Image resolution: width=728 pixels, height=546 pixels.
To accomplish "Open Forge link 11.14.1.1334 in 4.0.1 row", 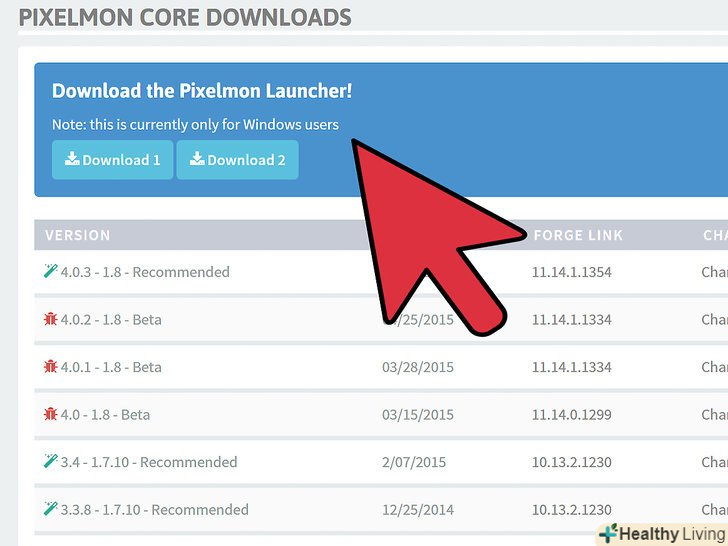I will point(572,367).
